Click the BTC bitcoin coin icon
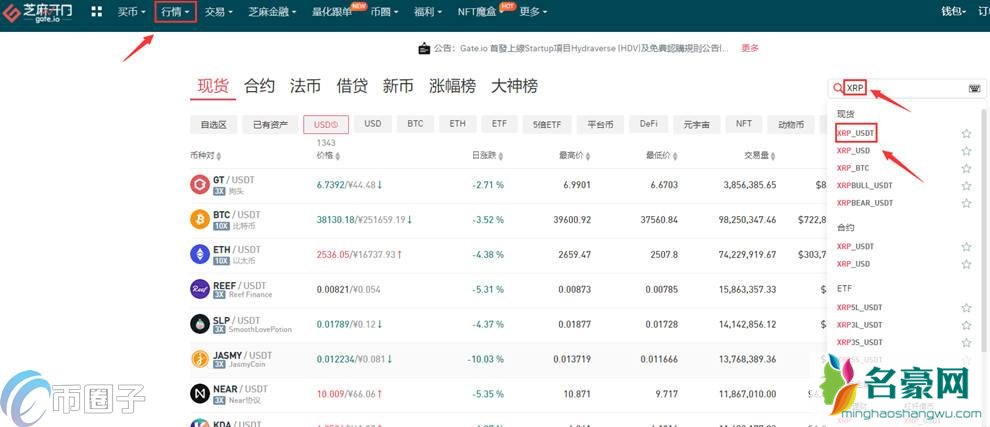This screenshot has width=990, height=427. coord(200,219)
